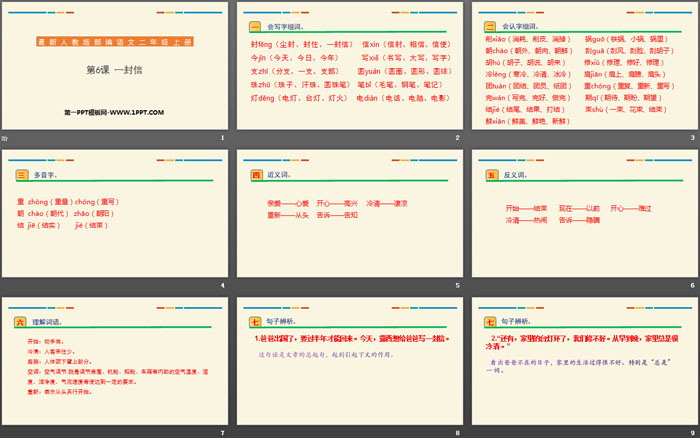700x438 pixels.
Task: Click the orange '六' badge on slide 7
Action: [20, 322]
